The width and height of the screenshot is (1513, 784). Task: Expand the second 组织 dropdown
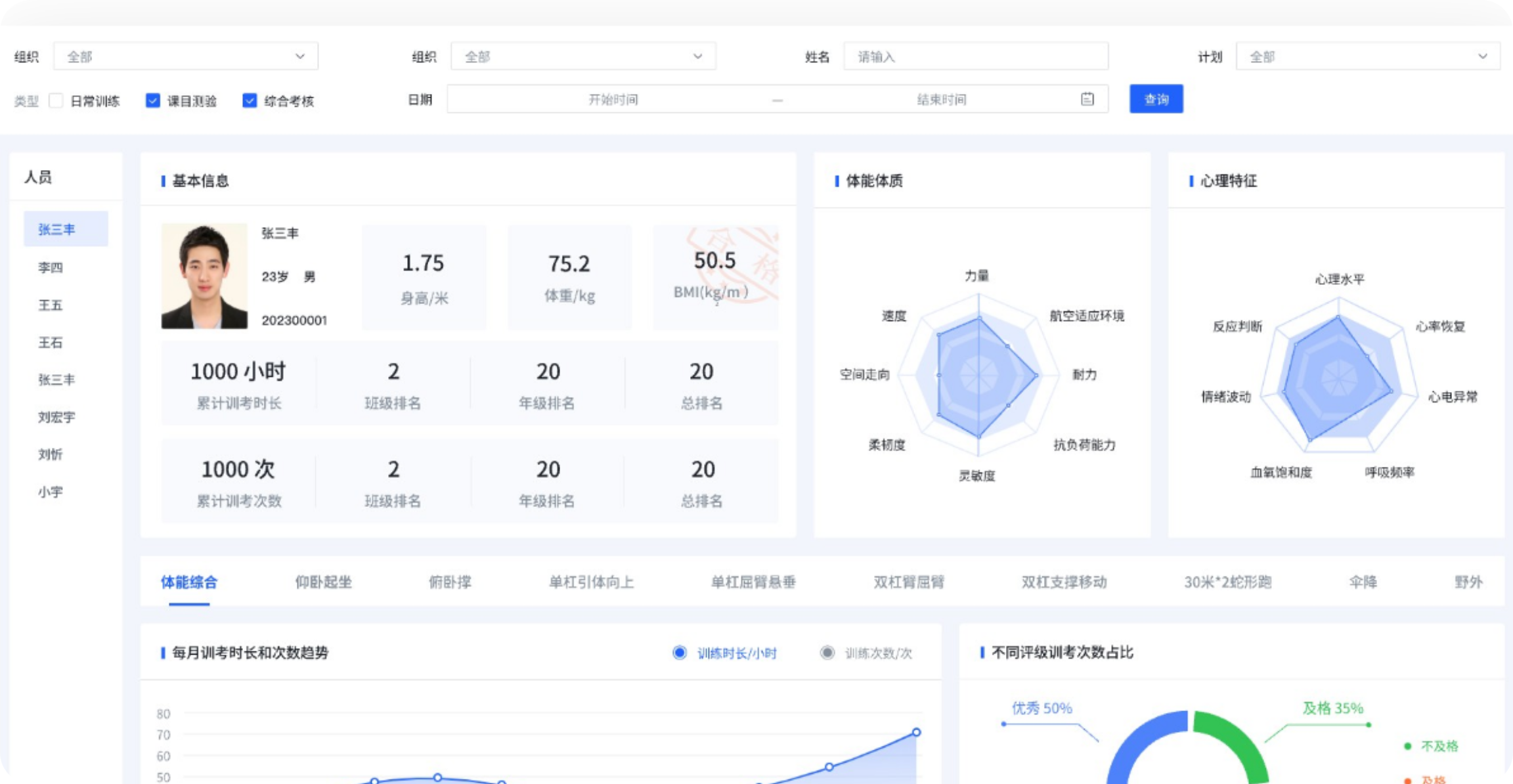(x=582, y=56)
